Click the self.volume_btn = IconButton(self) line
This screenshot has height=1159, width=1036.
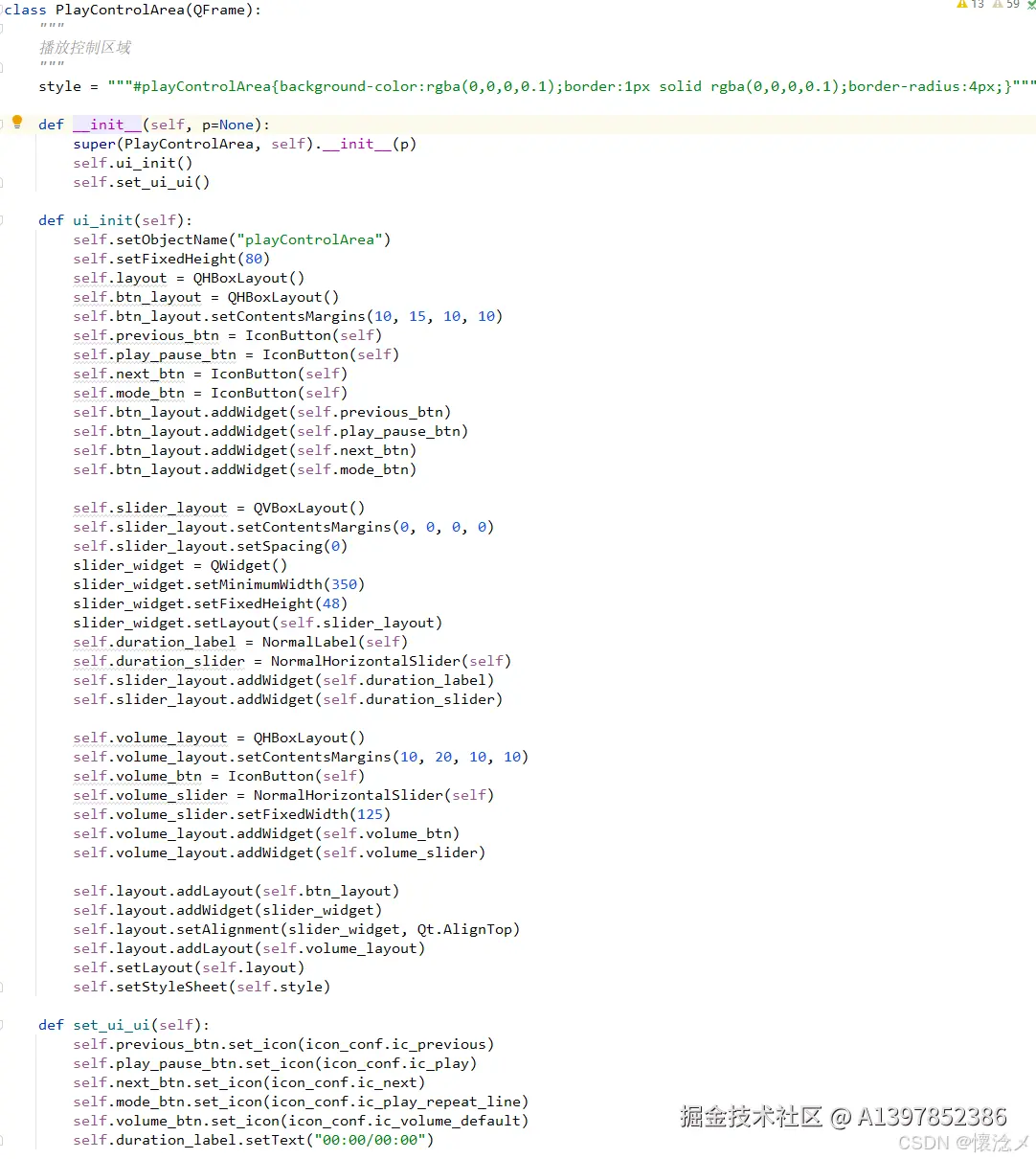[219, 776]
